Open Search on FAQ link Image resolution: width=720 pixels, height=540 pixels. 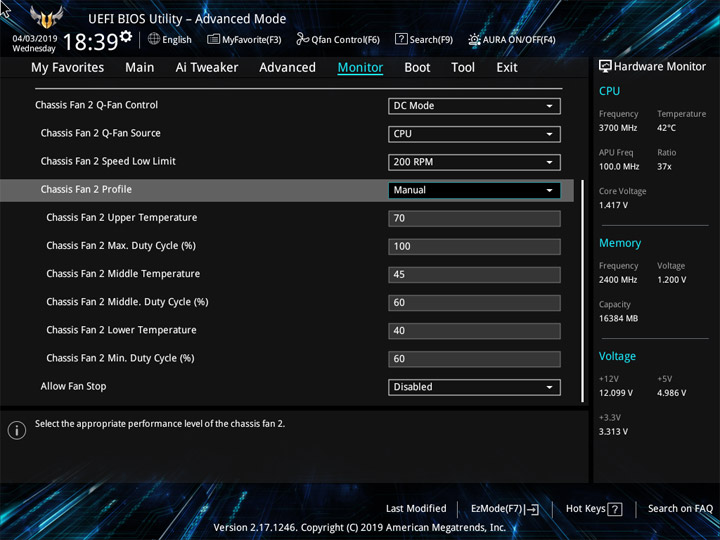click(x=680, y=509)
